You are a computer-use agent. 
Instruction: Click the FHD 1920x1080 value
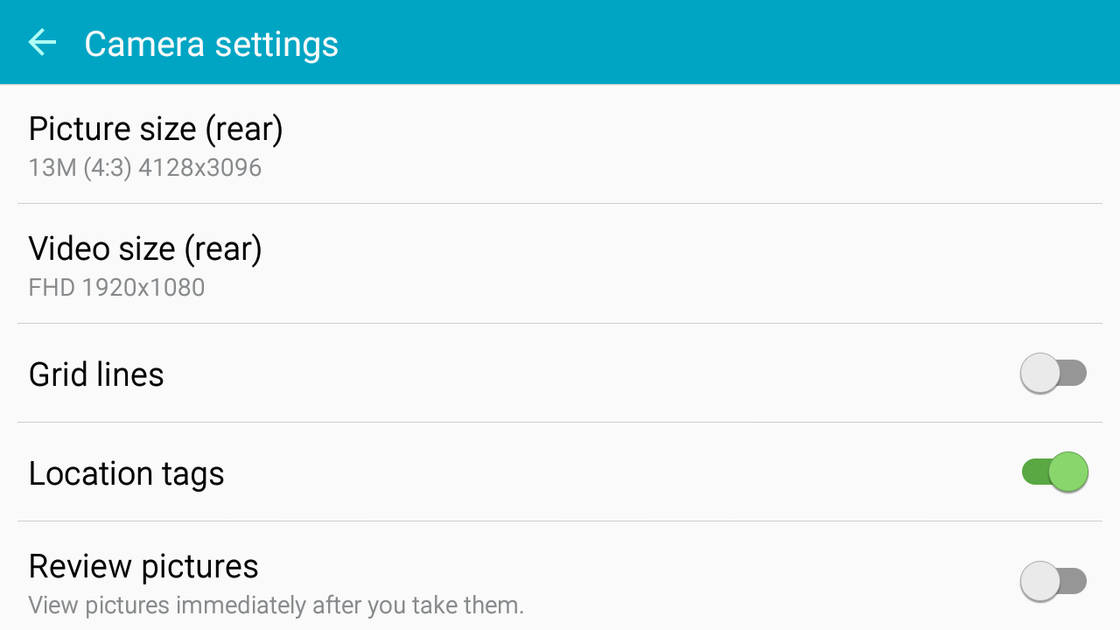pyautogui.click(x=116, y=288)
